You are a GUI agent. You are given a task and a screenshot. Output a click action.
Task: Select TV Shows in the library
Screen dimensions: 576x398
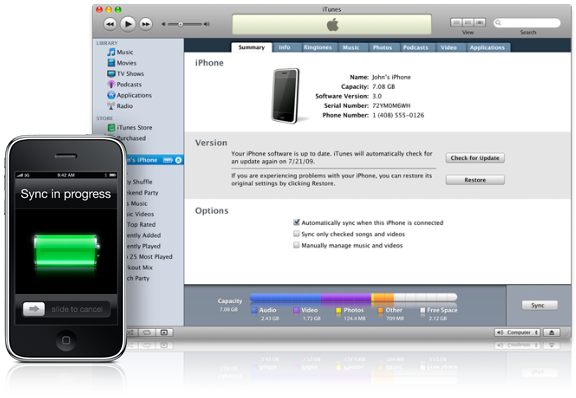pos(125,73)
